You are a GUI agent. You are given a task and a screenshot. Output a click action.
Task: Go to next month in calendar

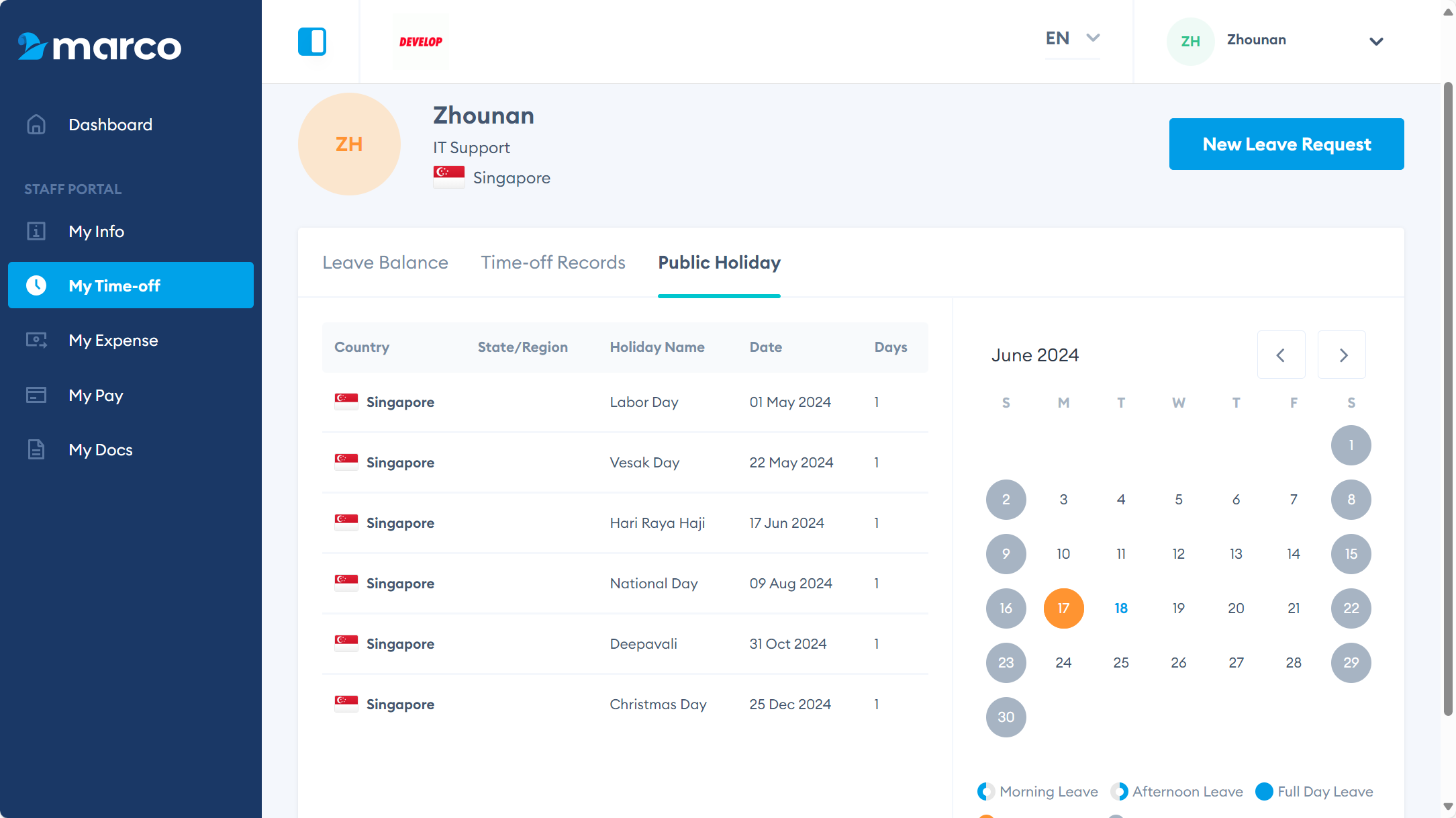click(x=1343, y=355)
